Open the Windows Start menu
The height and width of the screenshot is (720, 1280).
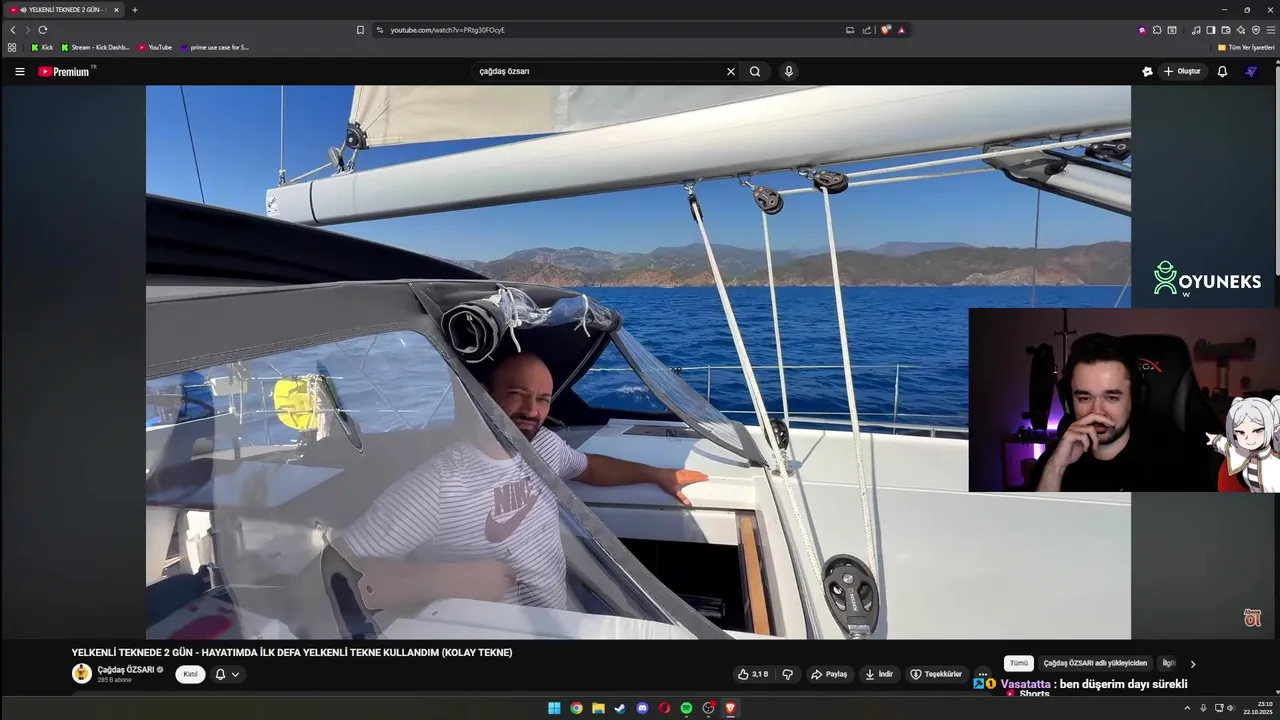point(554,708)
